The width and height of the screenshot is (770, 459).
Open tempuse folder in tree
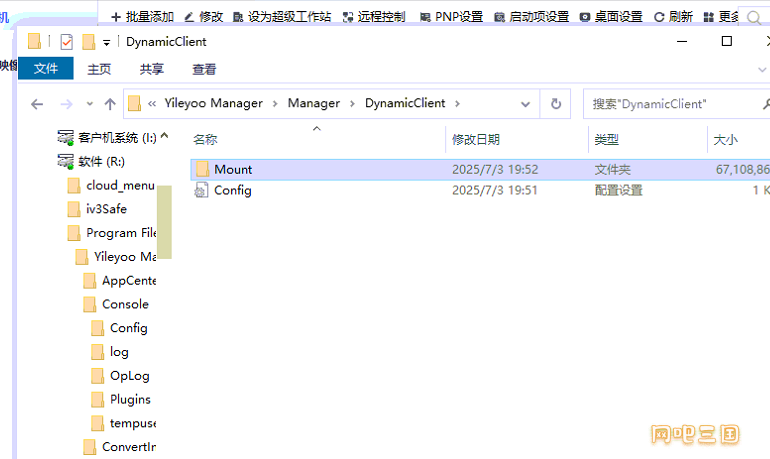point(124,423)
